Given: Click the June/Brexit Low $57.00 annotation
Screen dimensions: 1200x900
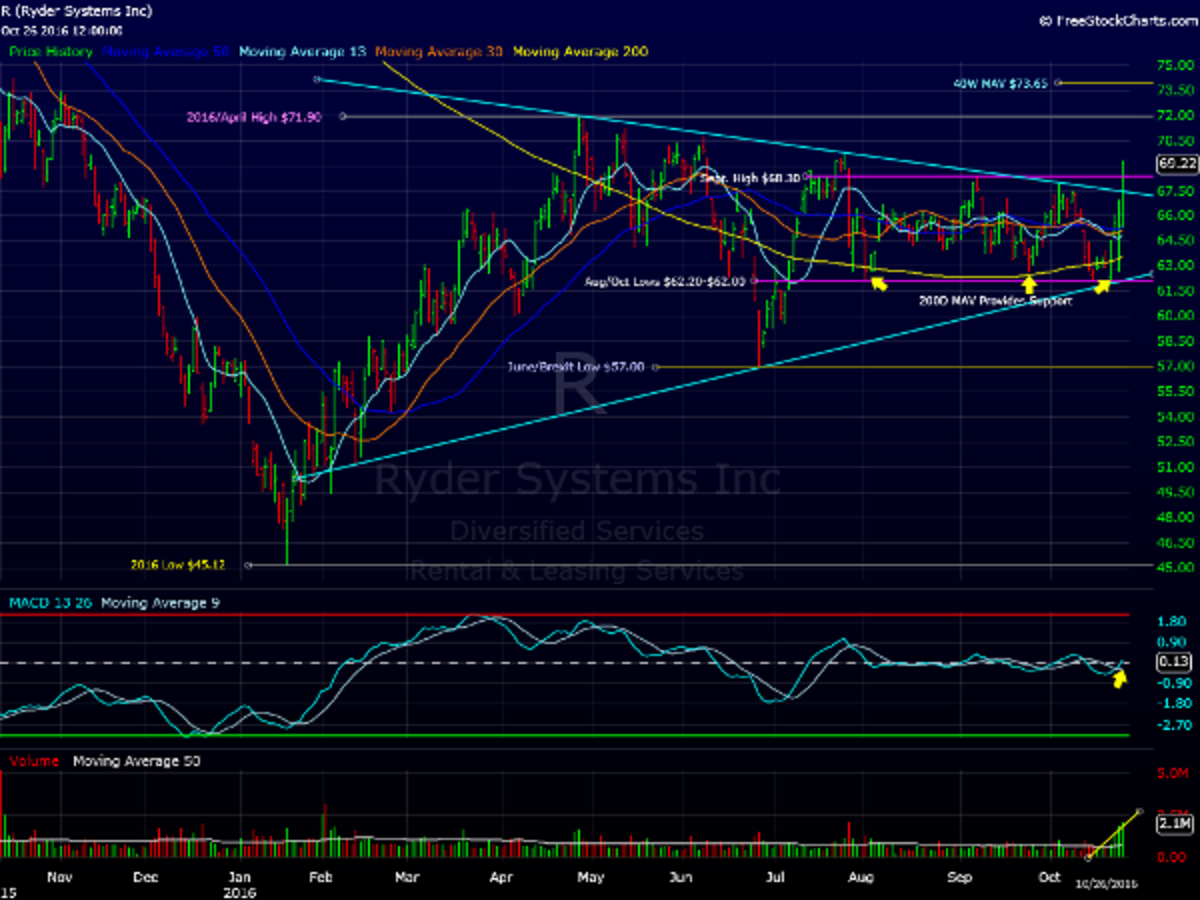Looking at the screenshot, I should (576, 367).
